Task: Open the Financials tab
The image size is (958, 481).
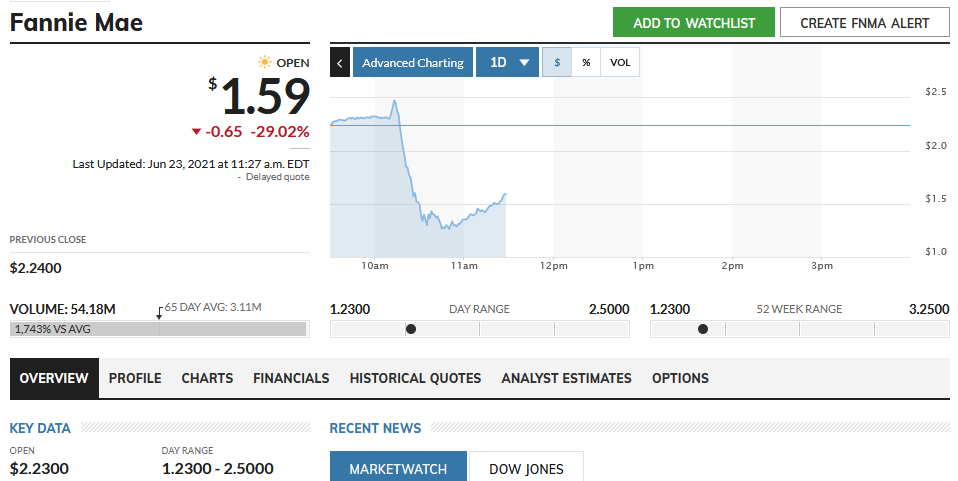Action: click(291, 378)
